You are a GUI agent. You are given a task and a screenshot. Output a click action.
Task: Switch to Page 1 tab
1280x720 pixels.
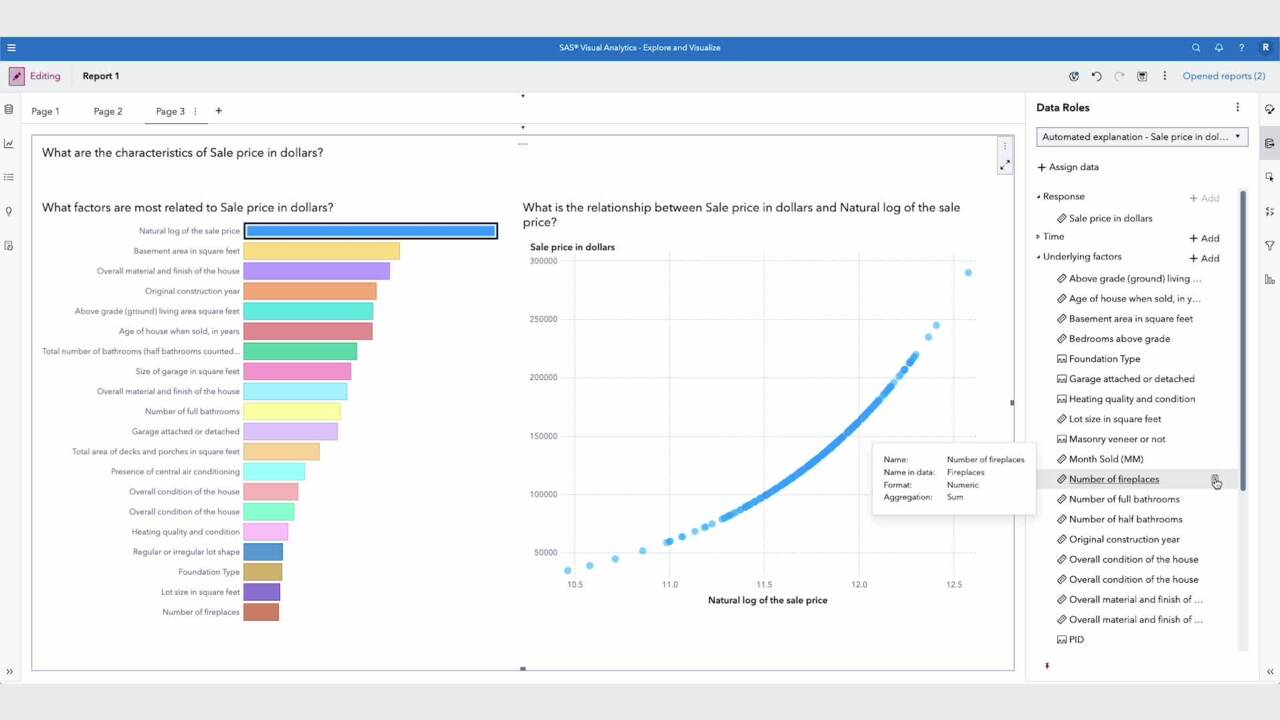click(45, 111)
